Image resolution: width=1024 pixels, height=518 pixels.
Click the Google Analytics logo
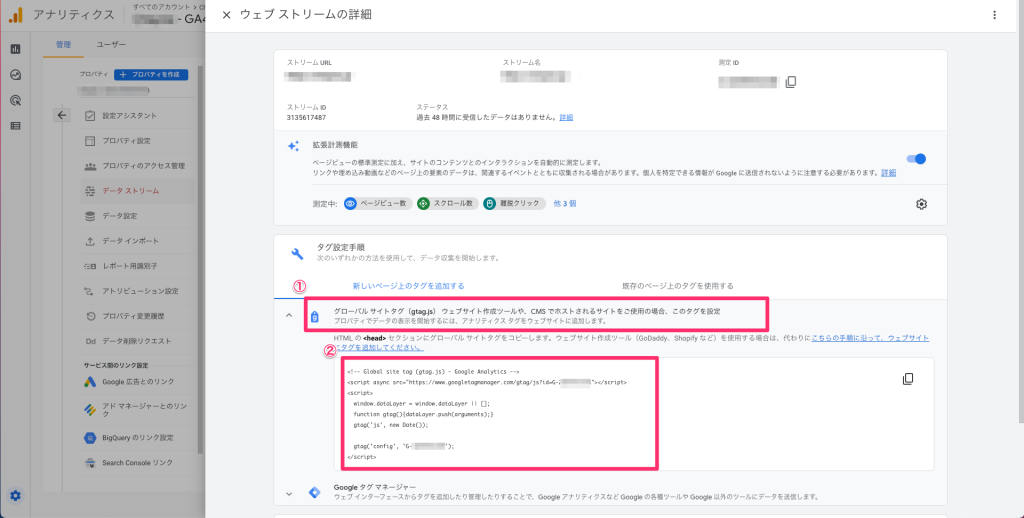point(16,15)
